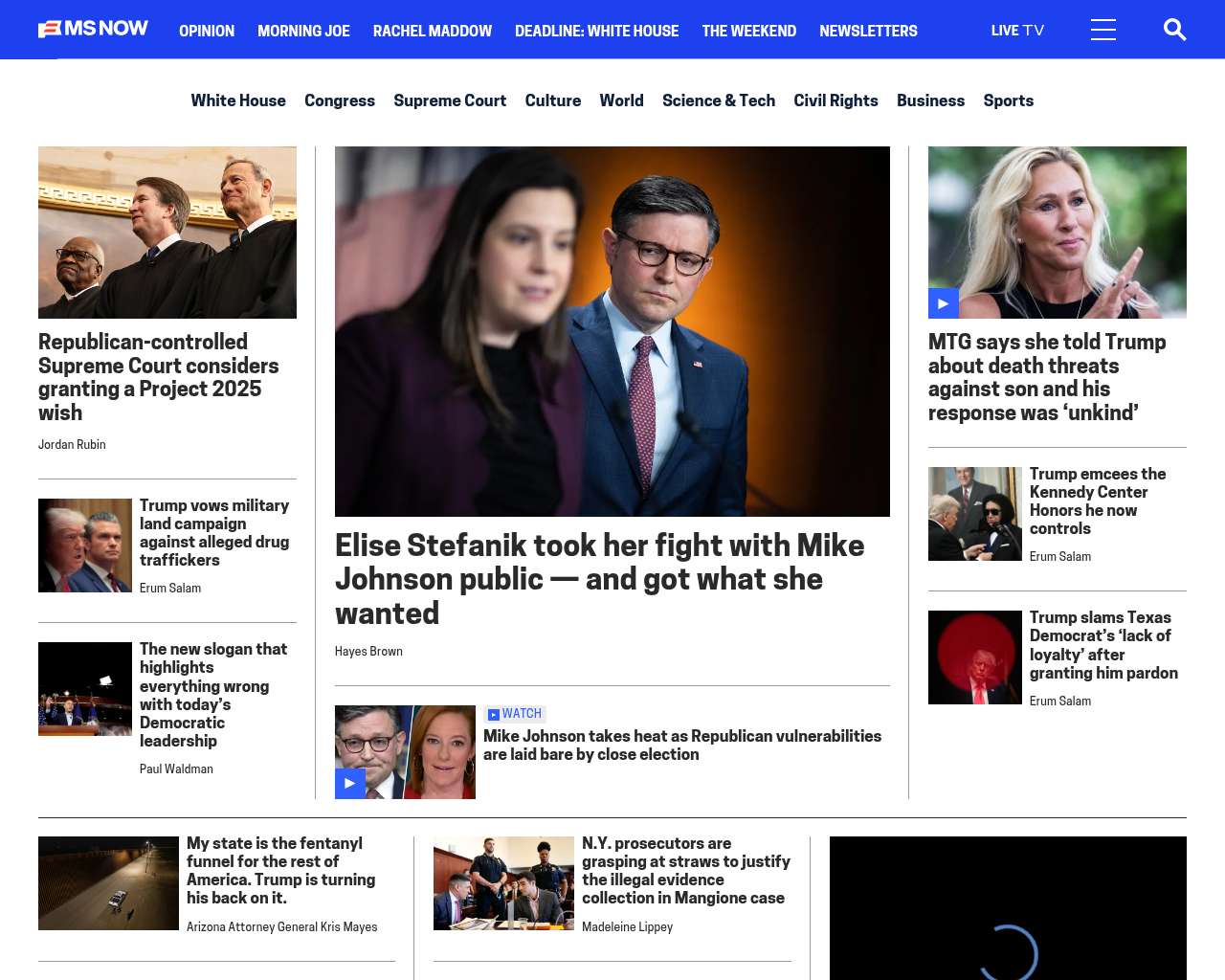Click the loading video player
This screenshot has width=1225, height=980.
1008,908
